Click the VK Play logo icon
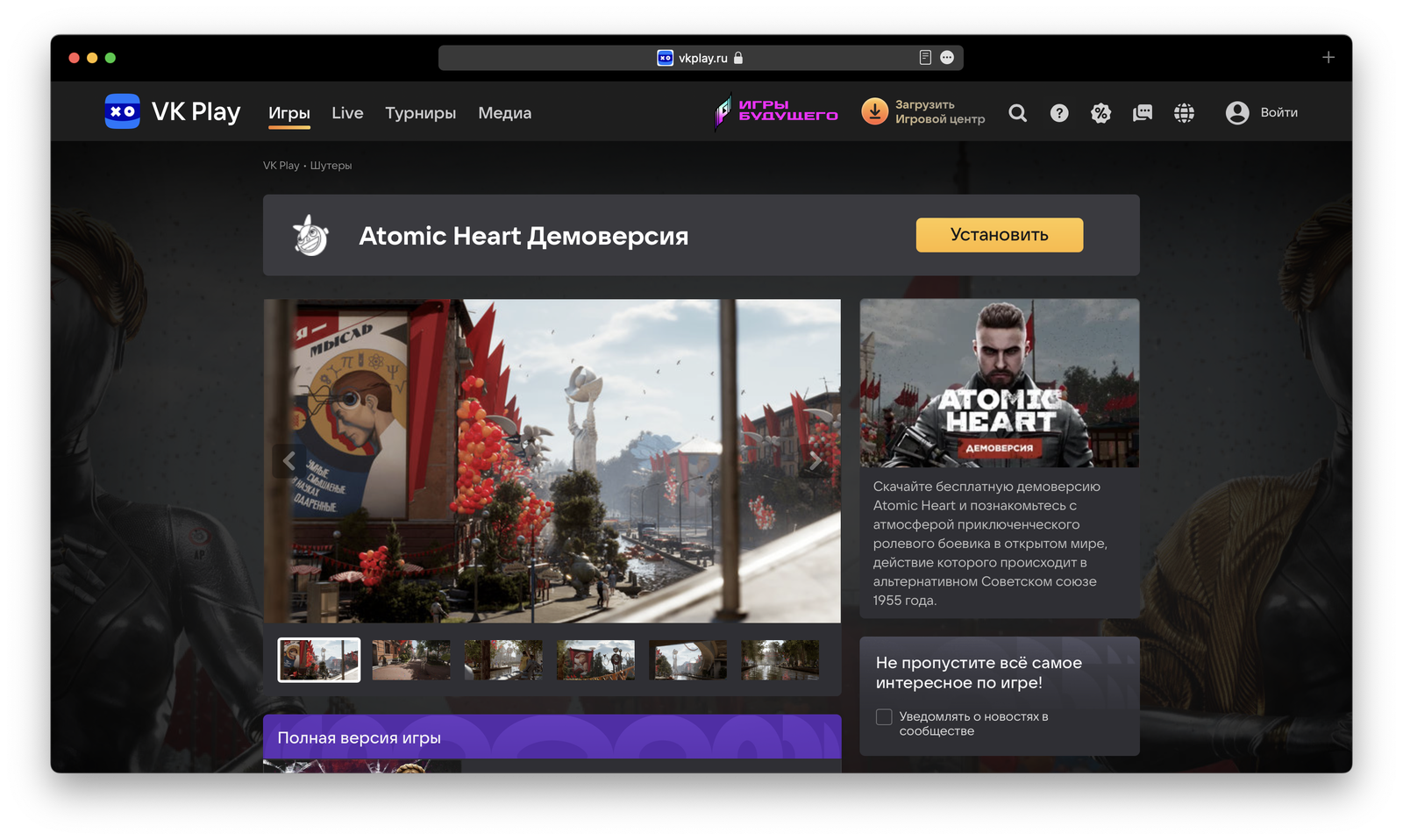Image resolution: width=1403 pixels, height=840 pixels. (122, 111)
